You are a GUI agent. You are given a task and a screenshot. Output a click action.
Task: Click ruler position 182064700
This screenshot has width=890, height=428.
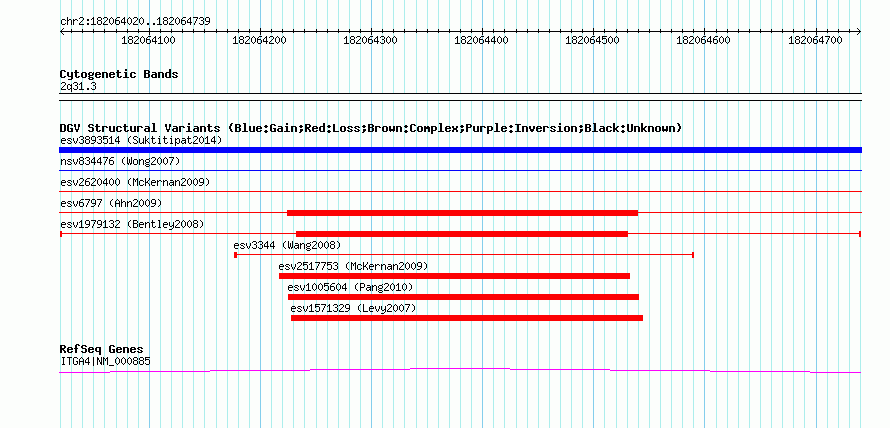click(x=816, y=41)
